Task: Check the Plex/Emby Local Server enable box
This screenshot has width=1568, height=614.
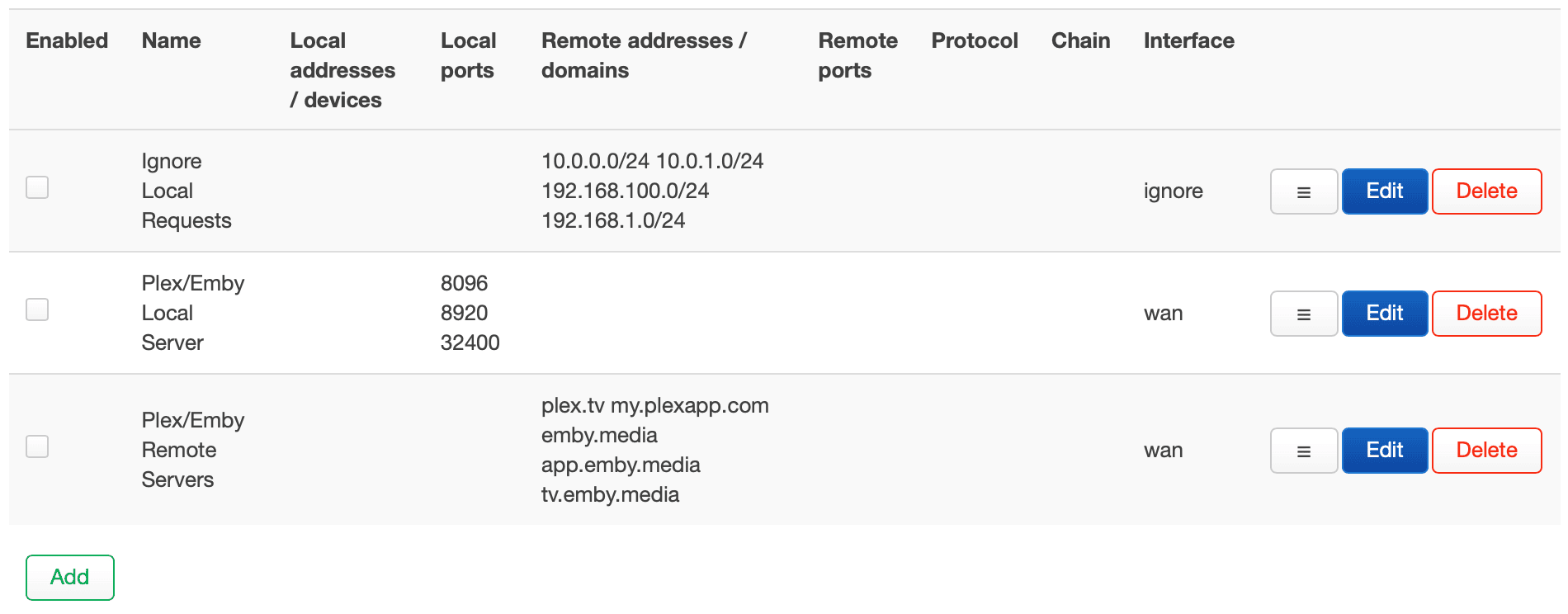Action: tap(36, 309)
